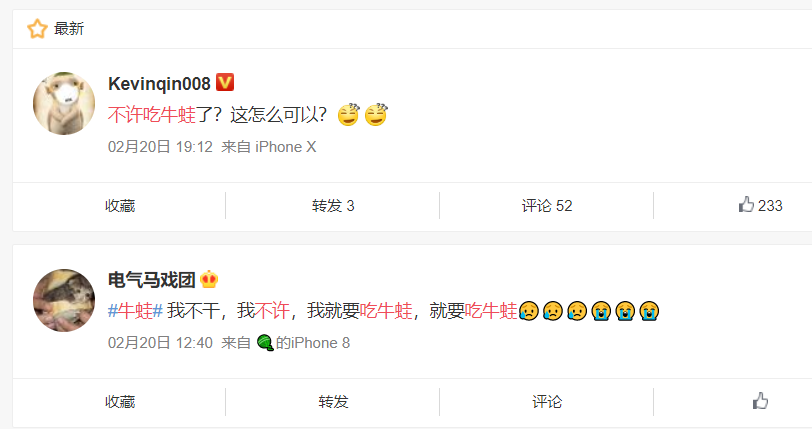Open the 最新 latest posts tab

pyautogui.click(x=69, y=29)
